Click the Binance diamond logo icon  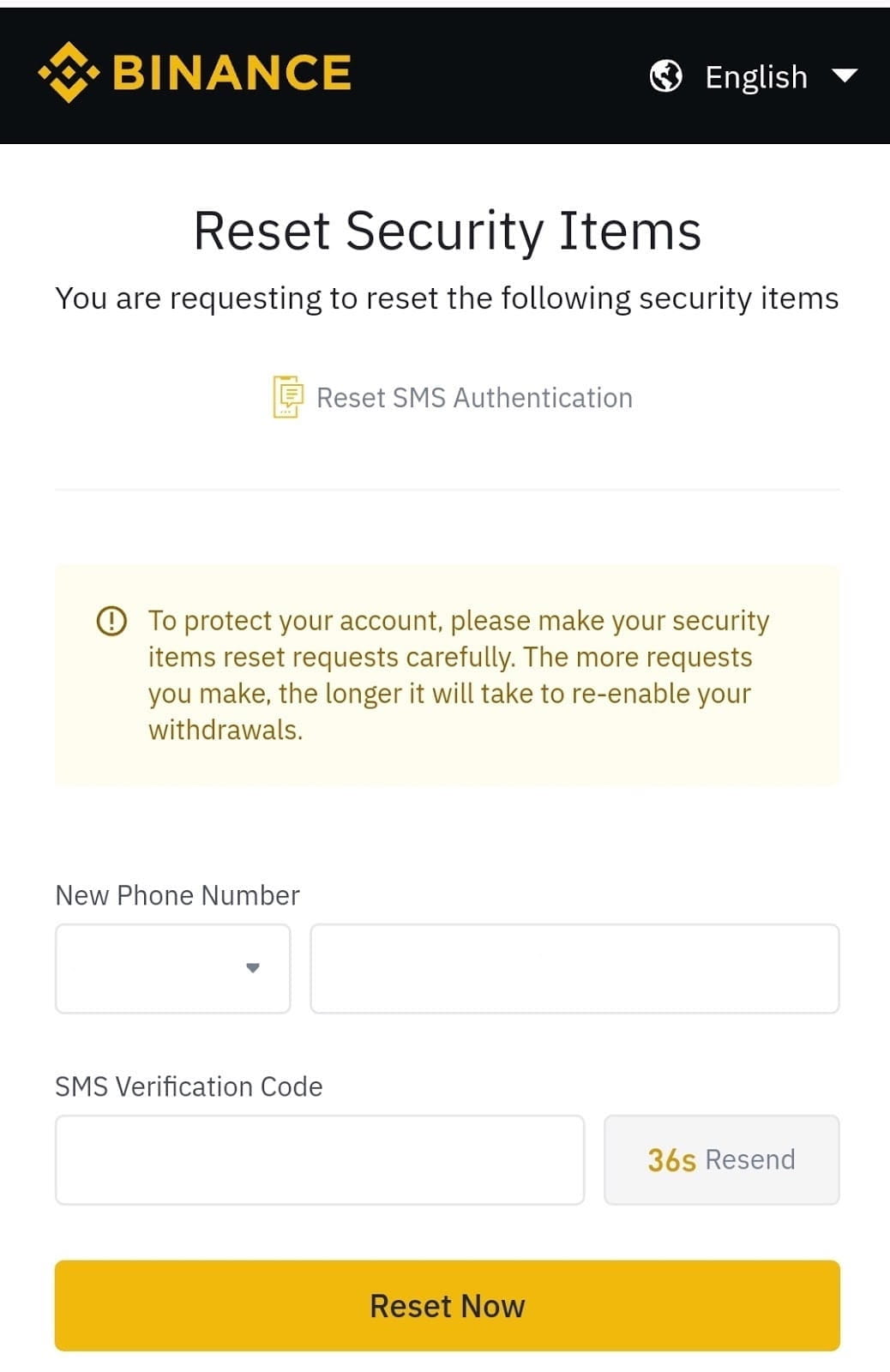[69, 73]
